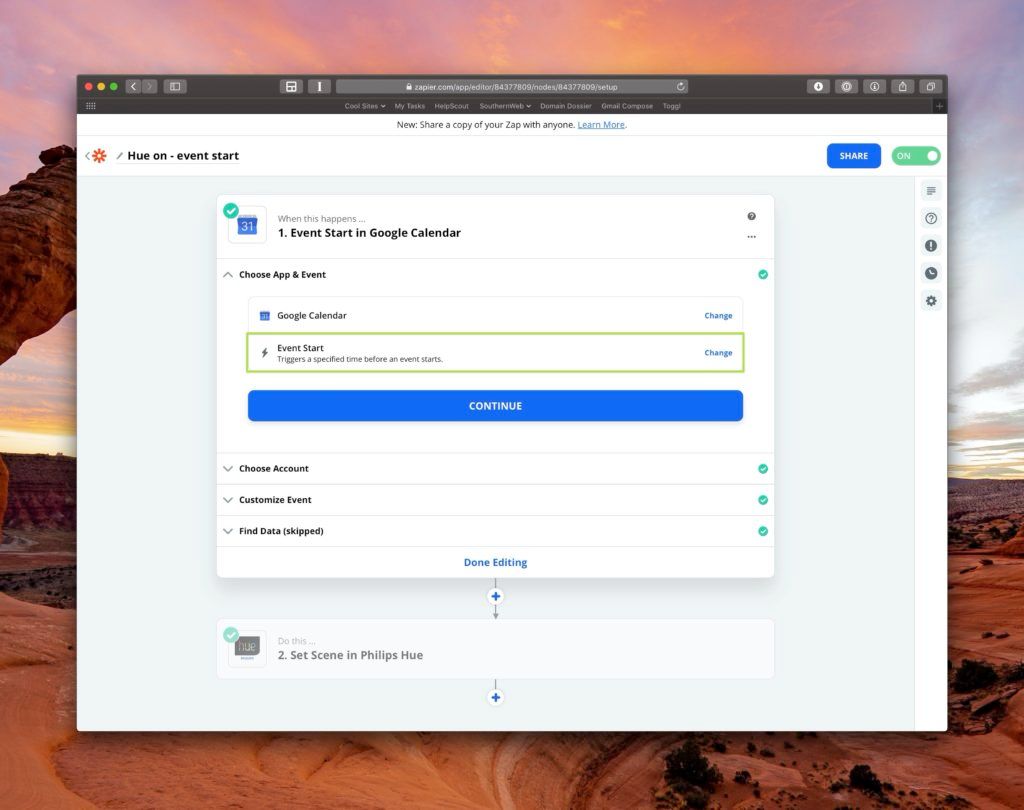Click the green checkmark for Choose Account

point(762,468)
